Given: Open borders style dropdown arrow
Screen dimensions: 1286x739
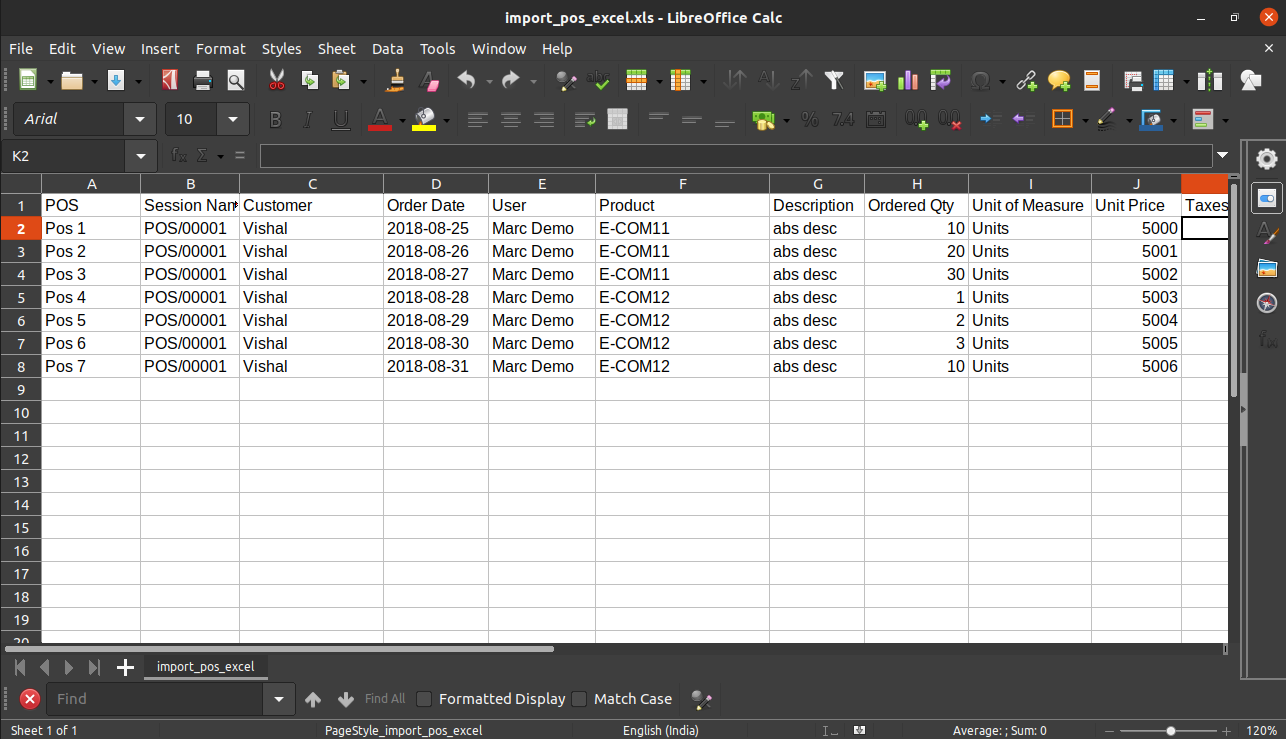Looking at the screenshot, I should tap(1084, 120).
